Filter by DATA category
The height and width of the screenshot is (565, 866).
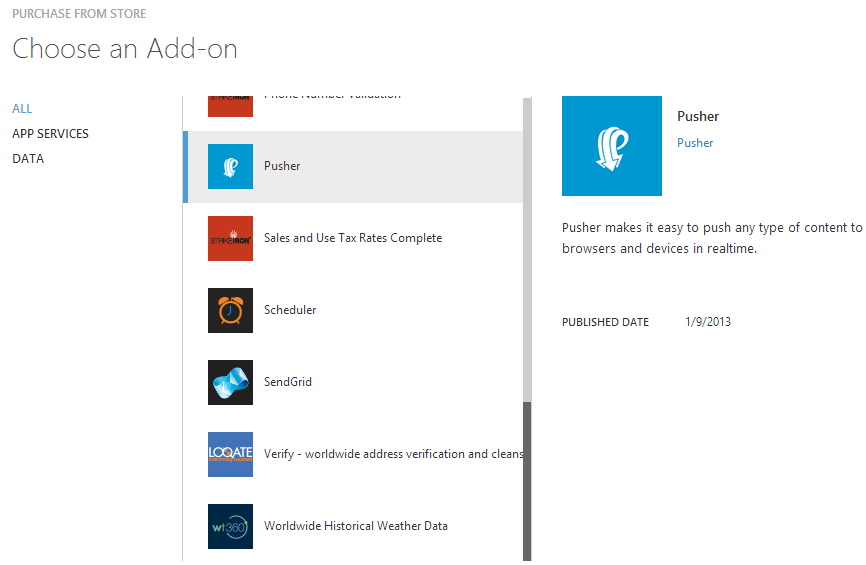click(x=28, y=159)
